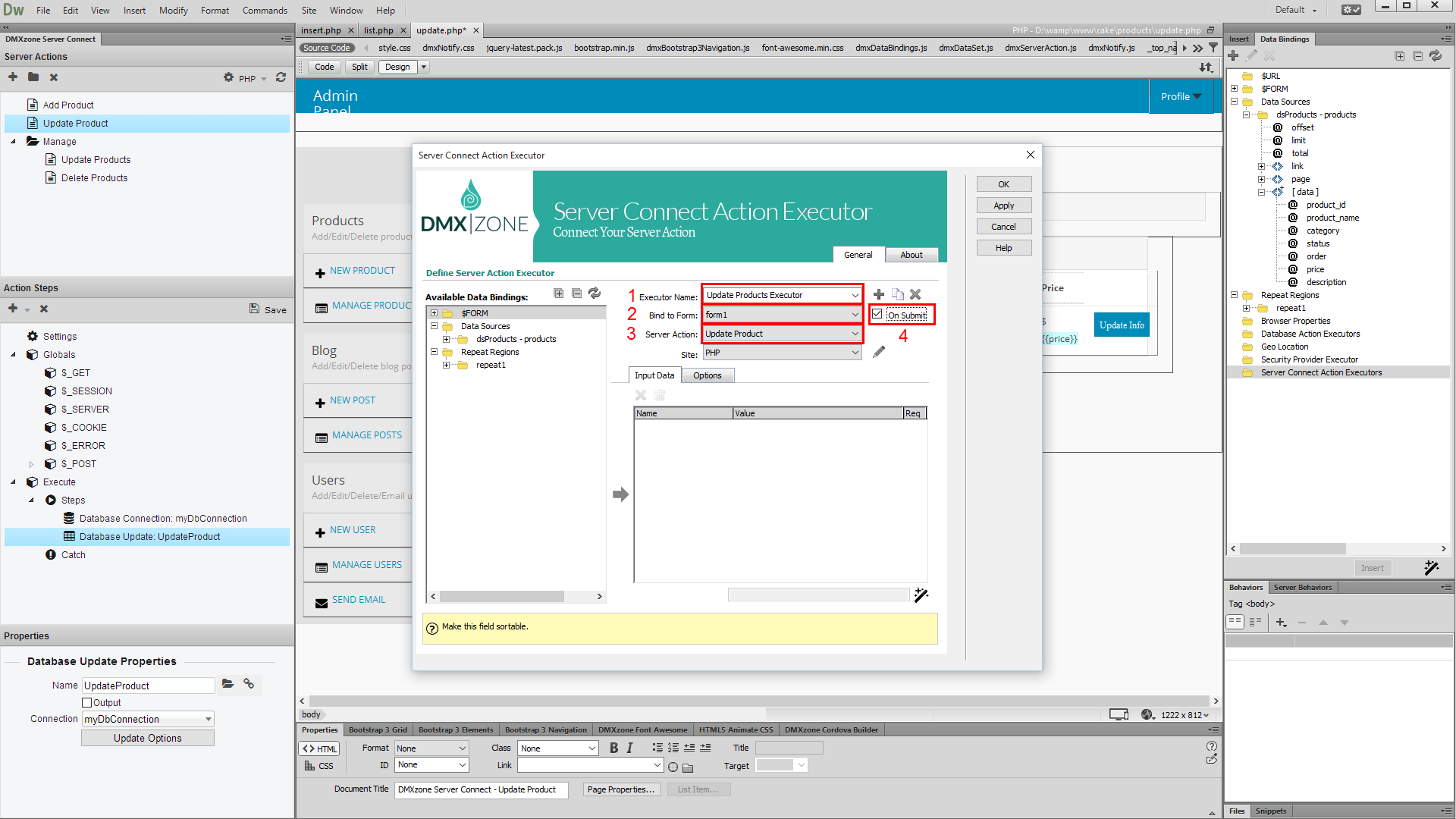
Task: Select product_name binding
Action: (1332, 218)
